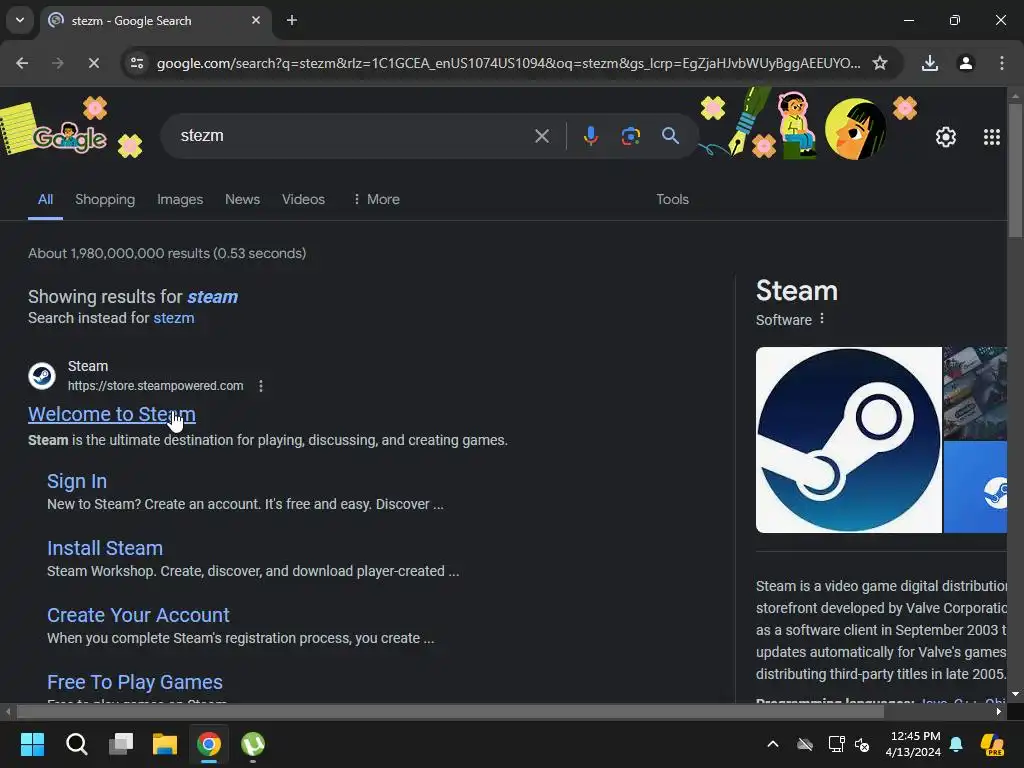This screenshot has height=768, width=1024.
Task: Switch to the Videos tab
Action: click(303, 200)
